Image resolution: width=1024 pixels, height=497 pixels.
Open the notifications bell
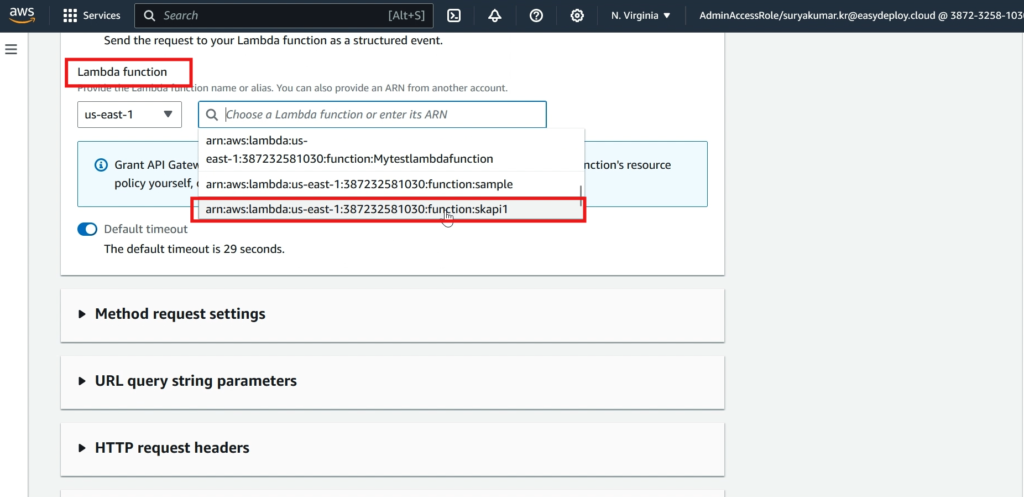click(495, 16)
